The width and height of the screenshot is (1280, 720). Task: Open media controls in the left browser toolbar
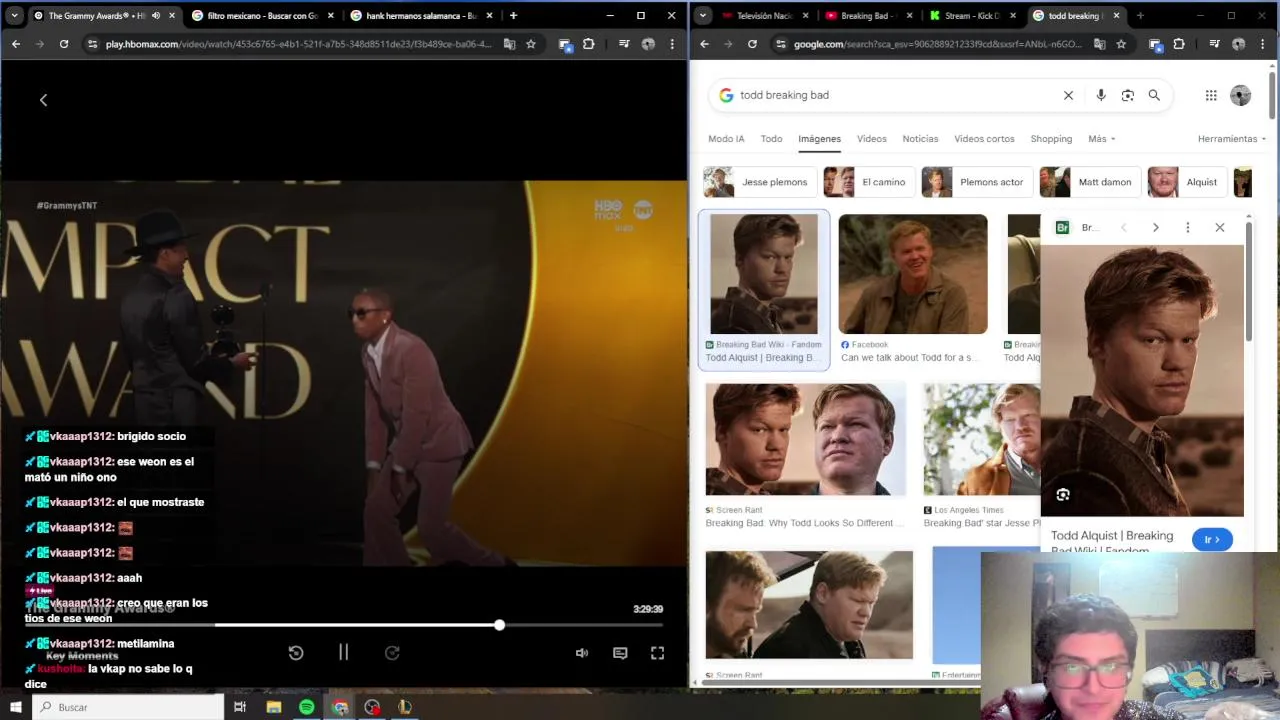(x=624, y=44)
